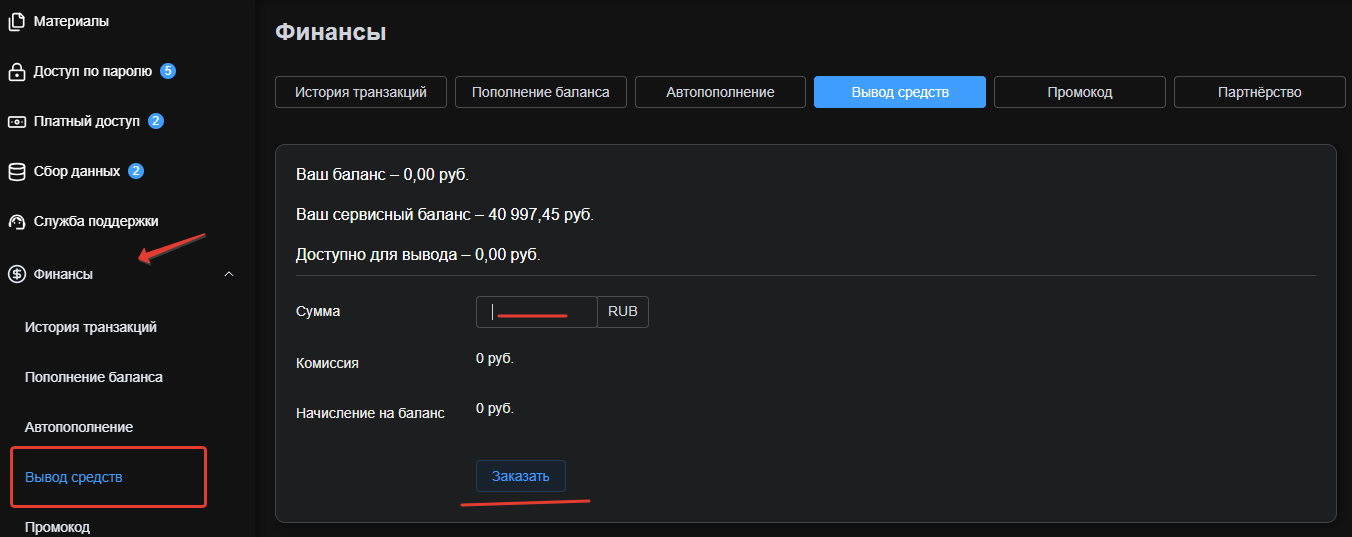Click the Сумма field label

(x=318, y=312)
